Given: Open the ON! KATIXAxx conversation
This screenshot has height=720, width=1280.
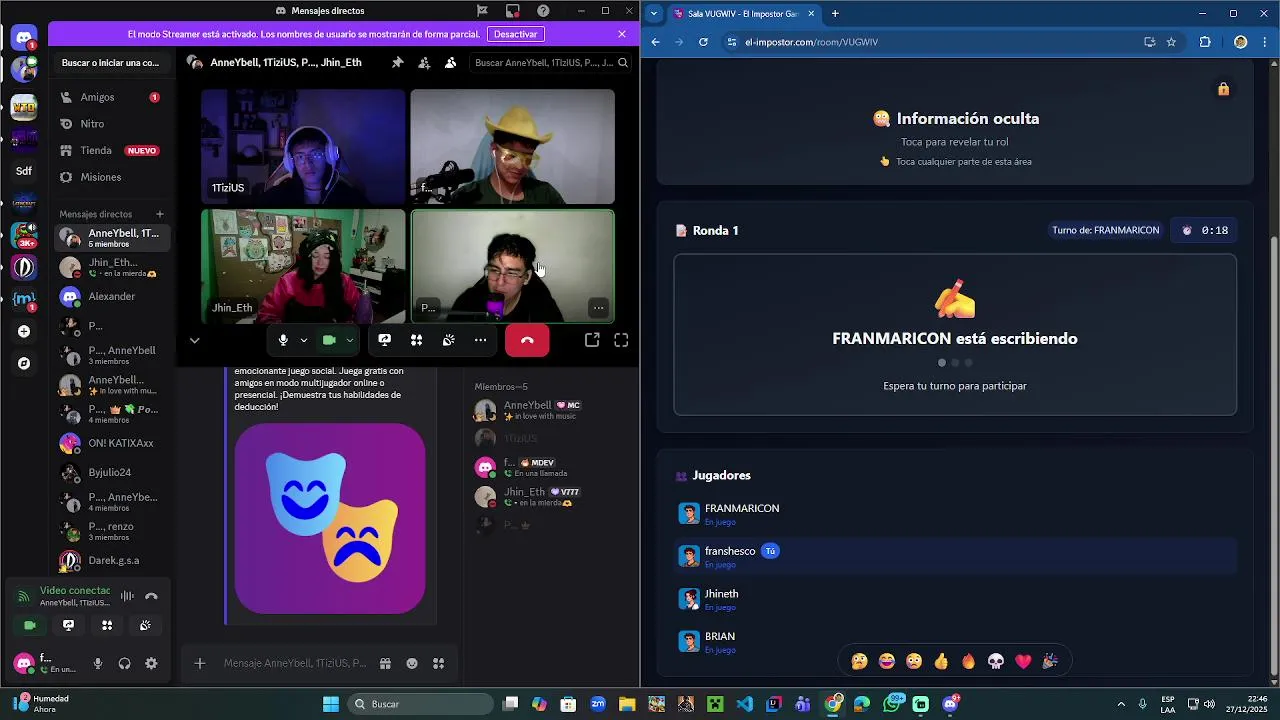Looking at the screenshot, I should (111, 443).
